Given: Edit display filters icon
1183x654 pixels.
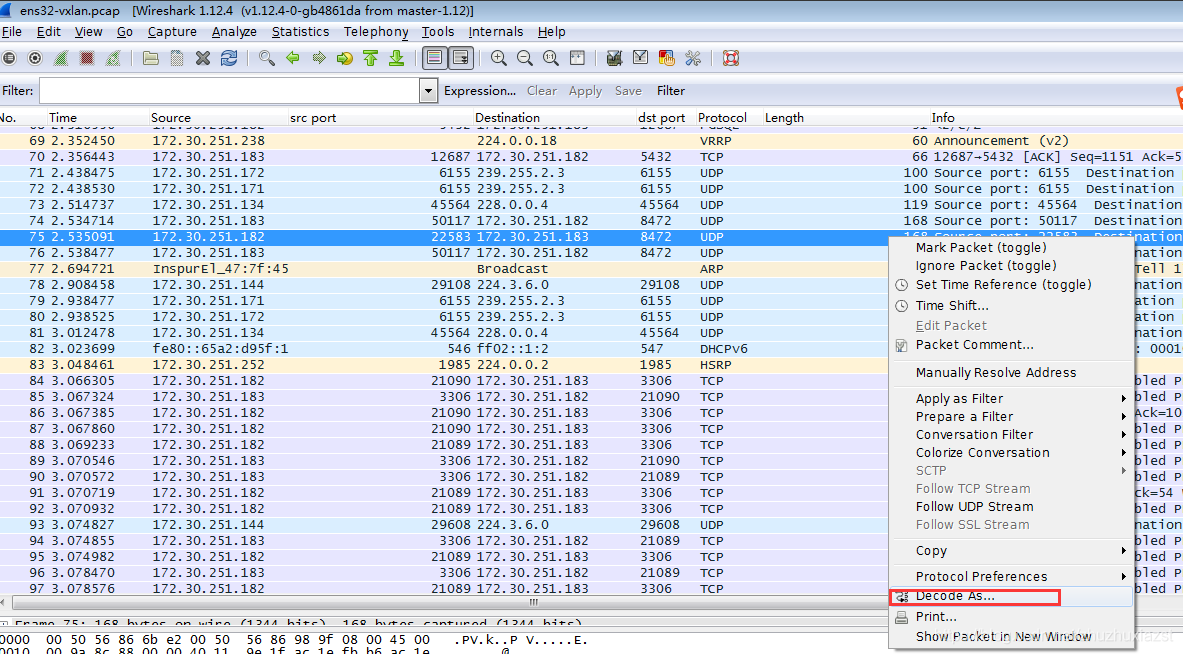Looking at the screenshot, I should pyautogui.click(x=641, y=58).
